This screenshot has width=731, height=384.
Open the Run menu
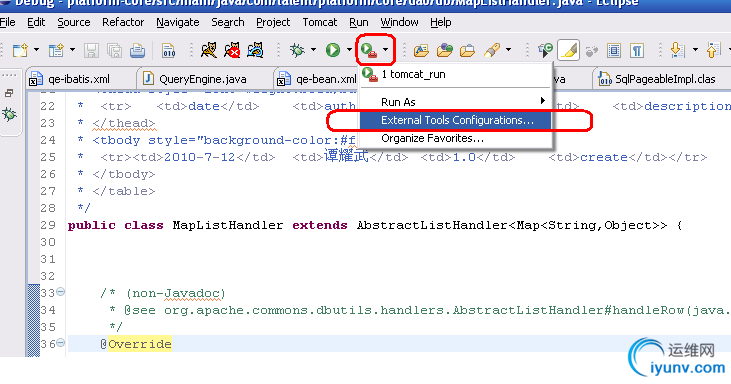coord(359,22)
